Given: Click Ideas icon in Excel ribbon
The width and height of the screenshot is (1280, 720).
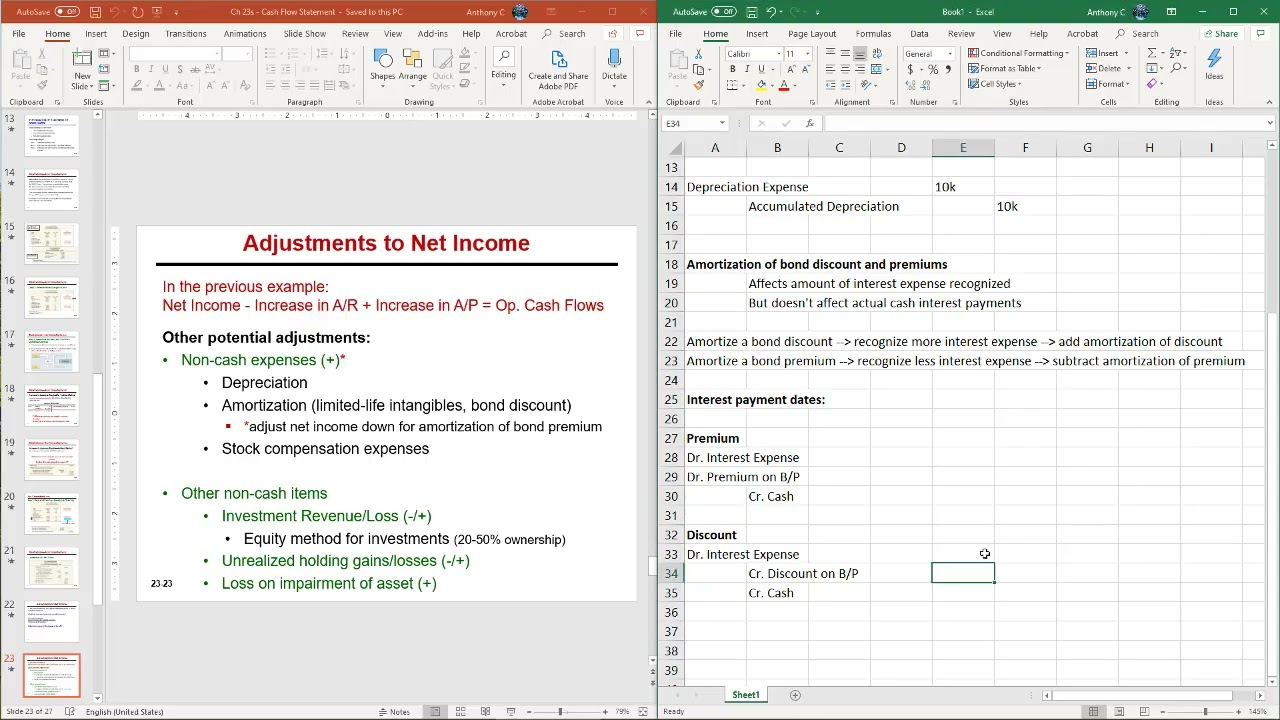Looking at the screenshot, I should pyautogui.click(x=1214, y=66).
